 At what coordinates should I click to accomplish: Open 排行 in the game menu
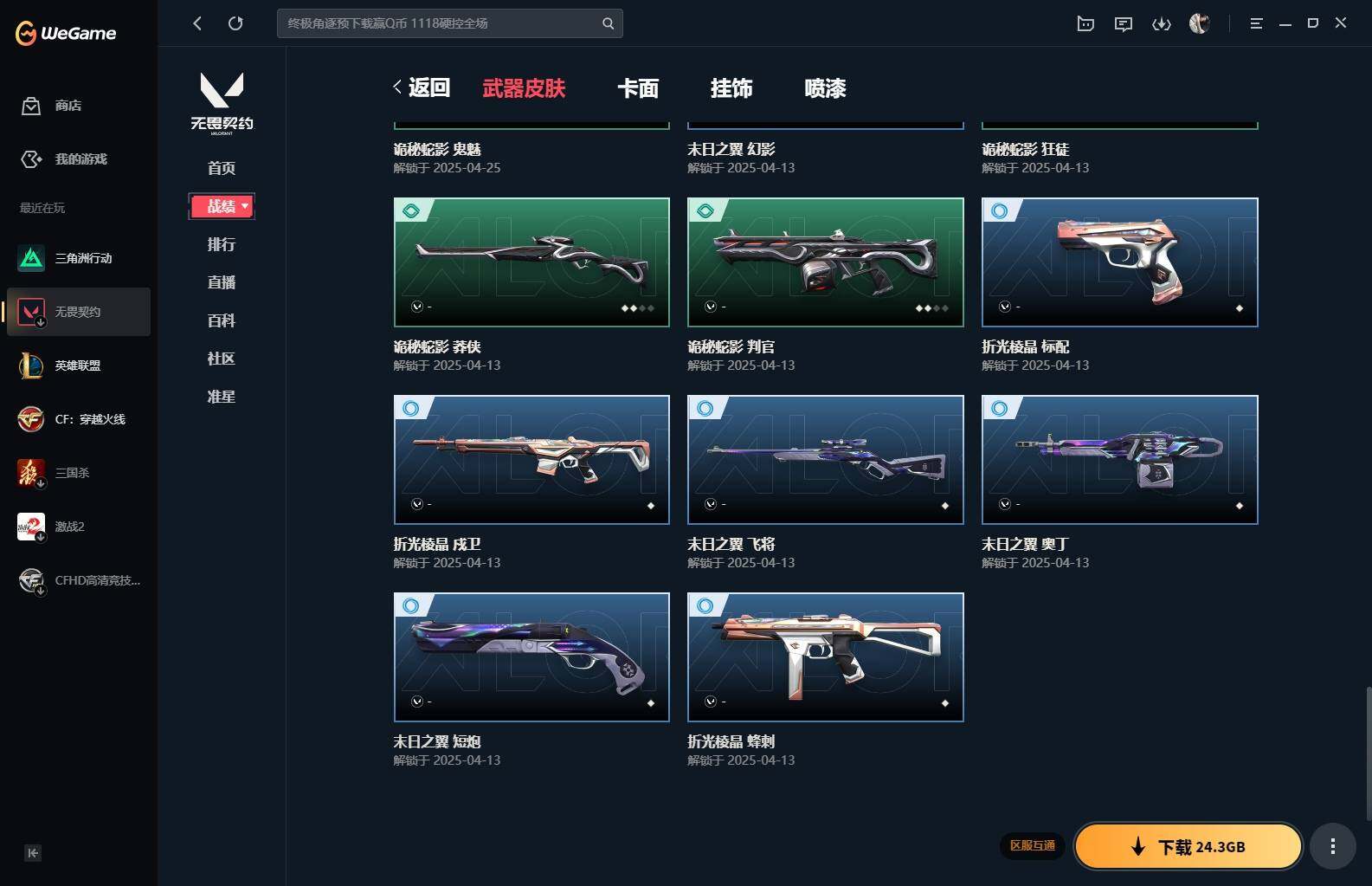[222, 244]
